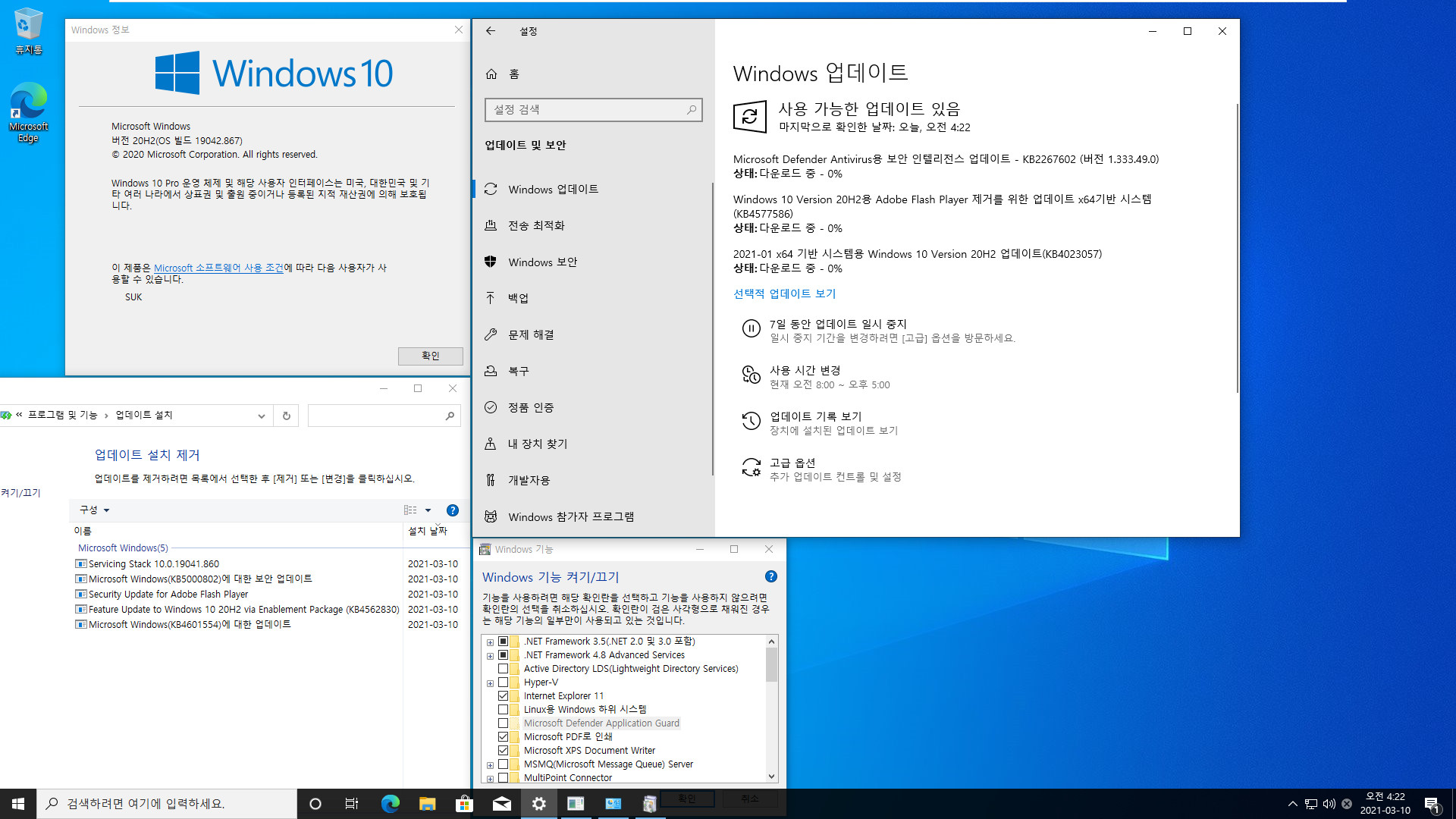
Task: Select 전송 최적화 in Settings sidebar
Action: coord(591,226)
